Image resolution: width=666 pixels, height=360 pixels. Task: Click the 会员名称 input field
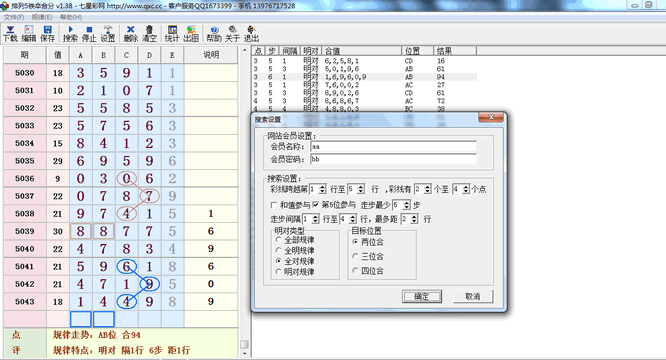pos(393,146)
